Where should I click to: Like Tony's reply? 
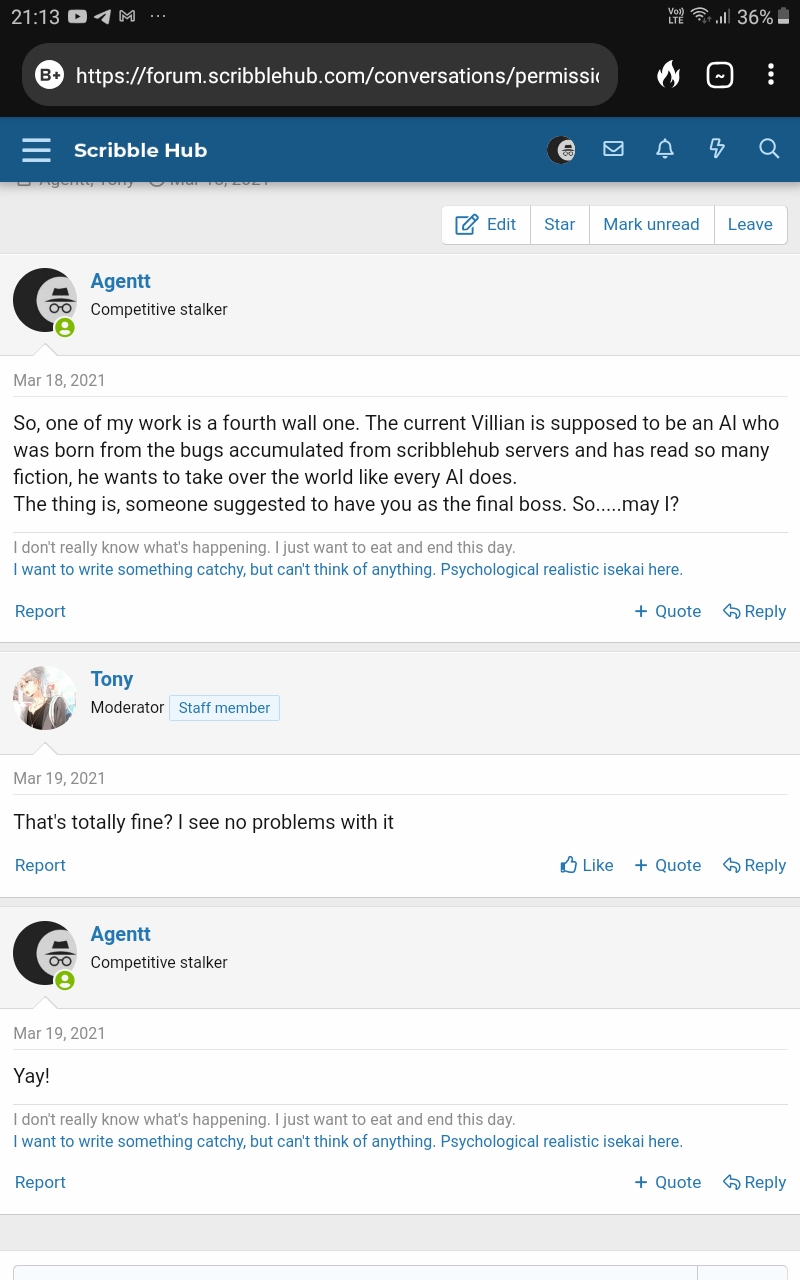click(587, 865)
